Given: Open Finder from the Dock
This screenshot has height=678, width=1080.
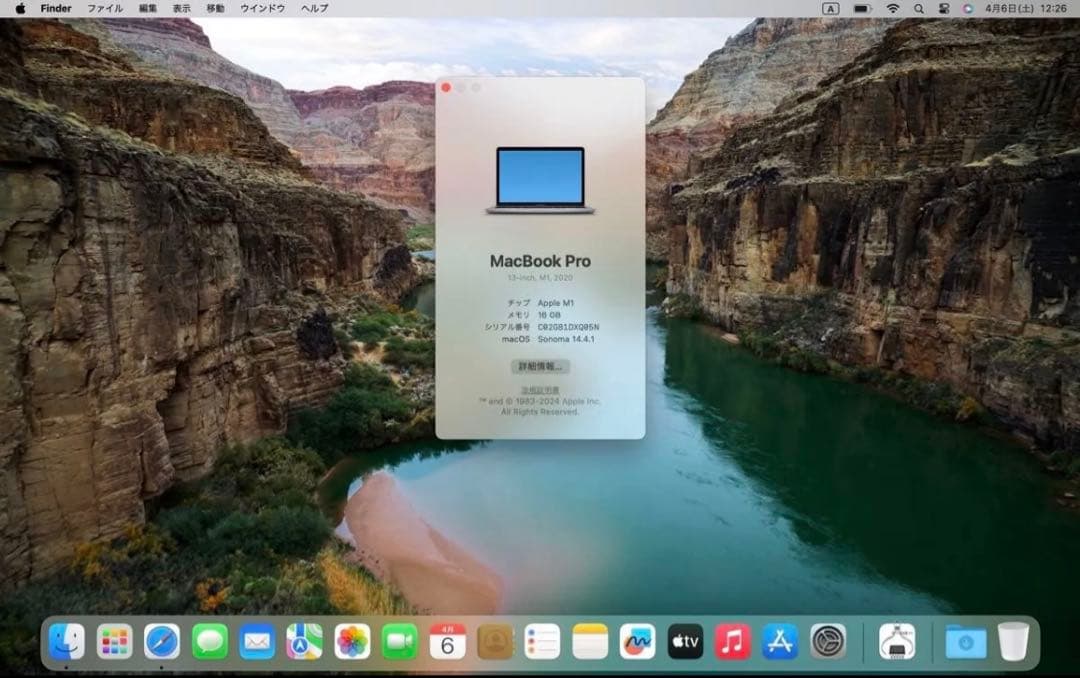Looking at the screenshot, I should click(x=67, y=641).
